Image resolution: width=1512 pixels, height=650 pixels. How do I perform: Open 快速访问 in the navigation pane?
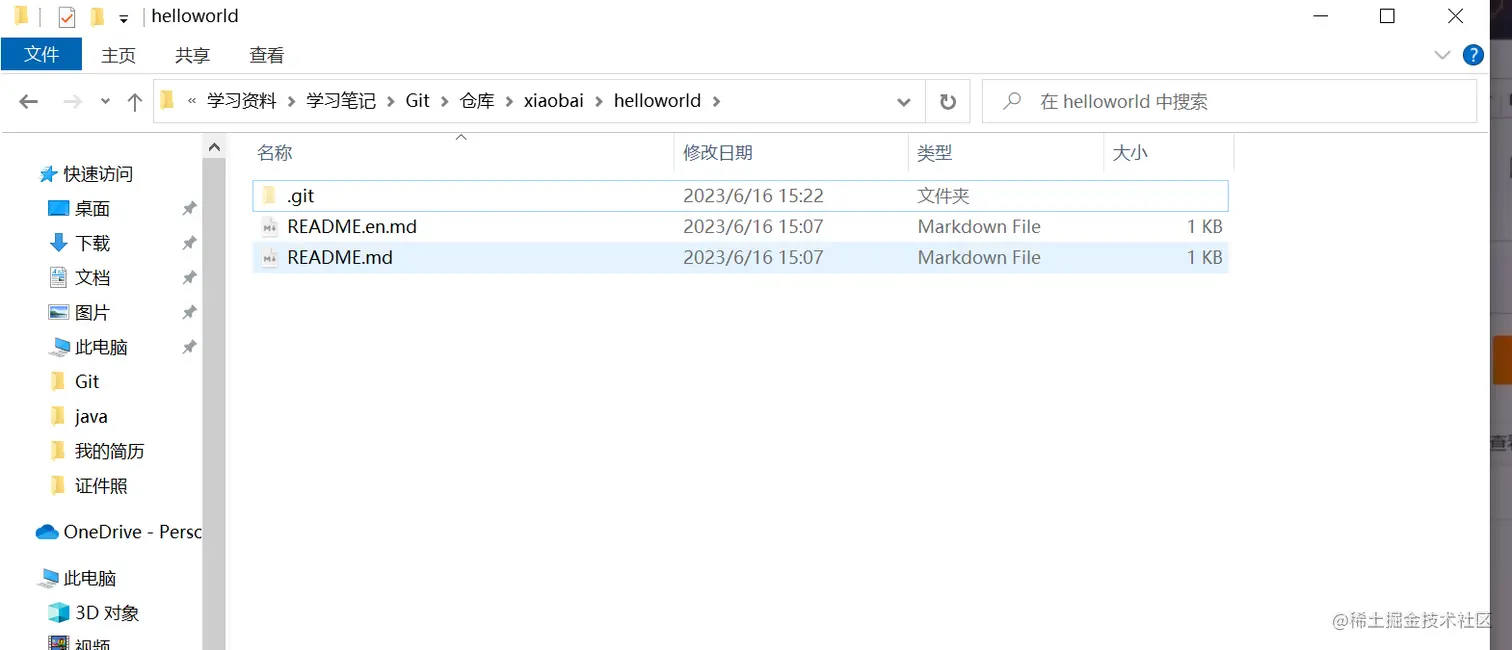point(98,174)
